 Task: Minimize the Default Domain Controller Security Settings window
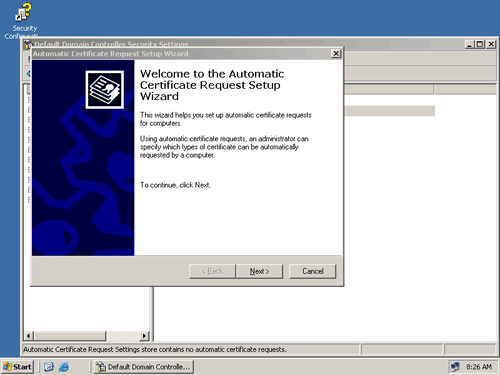coord(469,44)
